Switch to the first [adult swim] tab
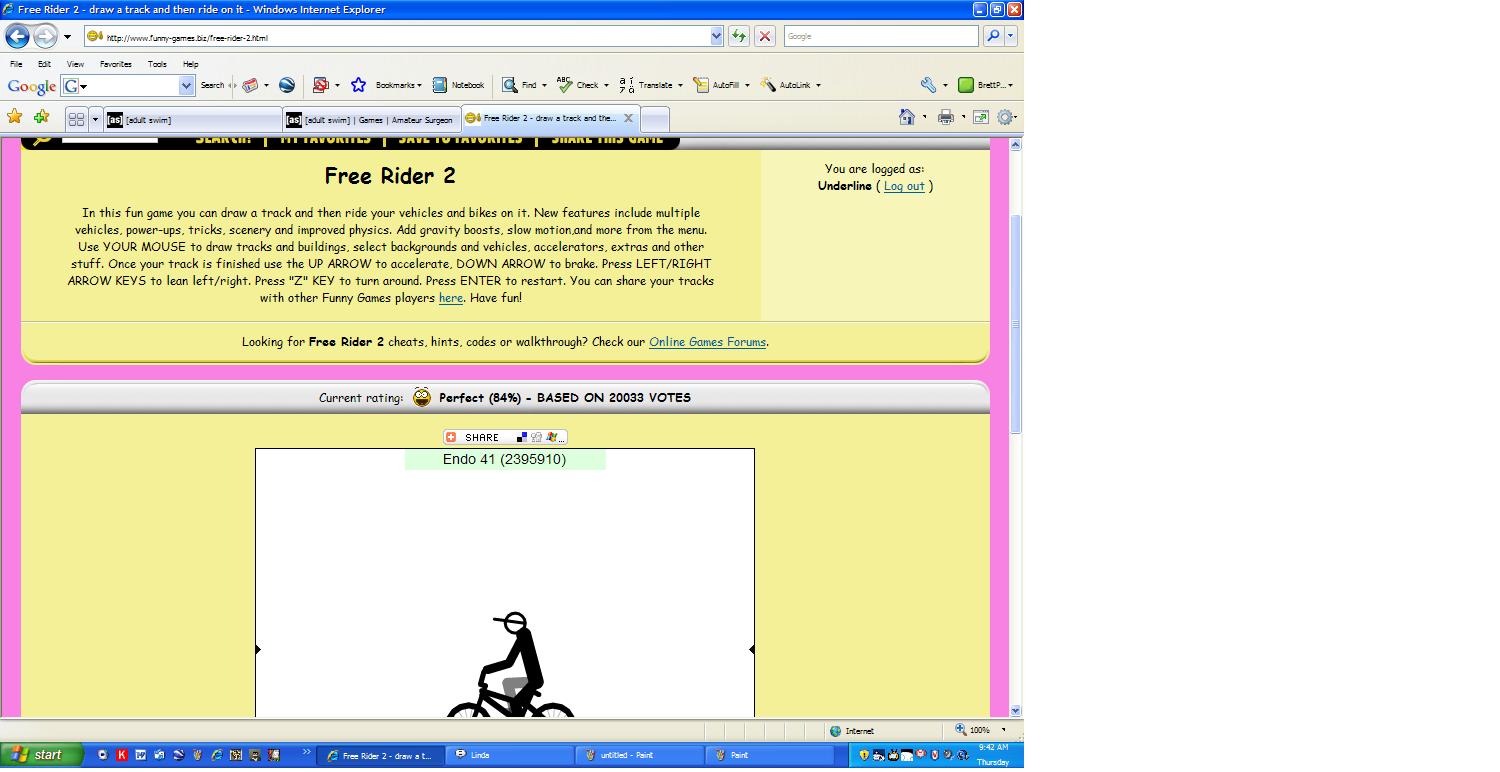 coord(193,120)
